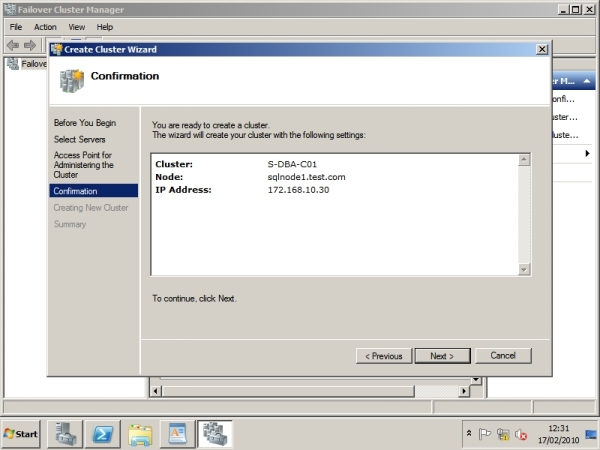Click cluster name S-DBA-C01
Image resolution: width=600 pixels, height=450 pixels.
(x=292, y=165)
